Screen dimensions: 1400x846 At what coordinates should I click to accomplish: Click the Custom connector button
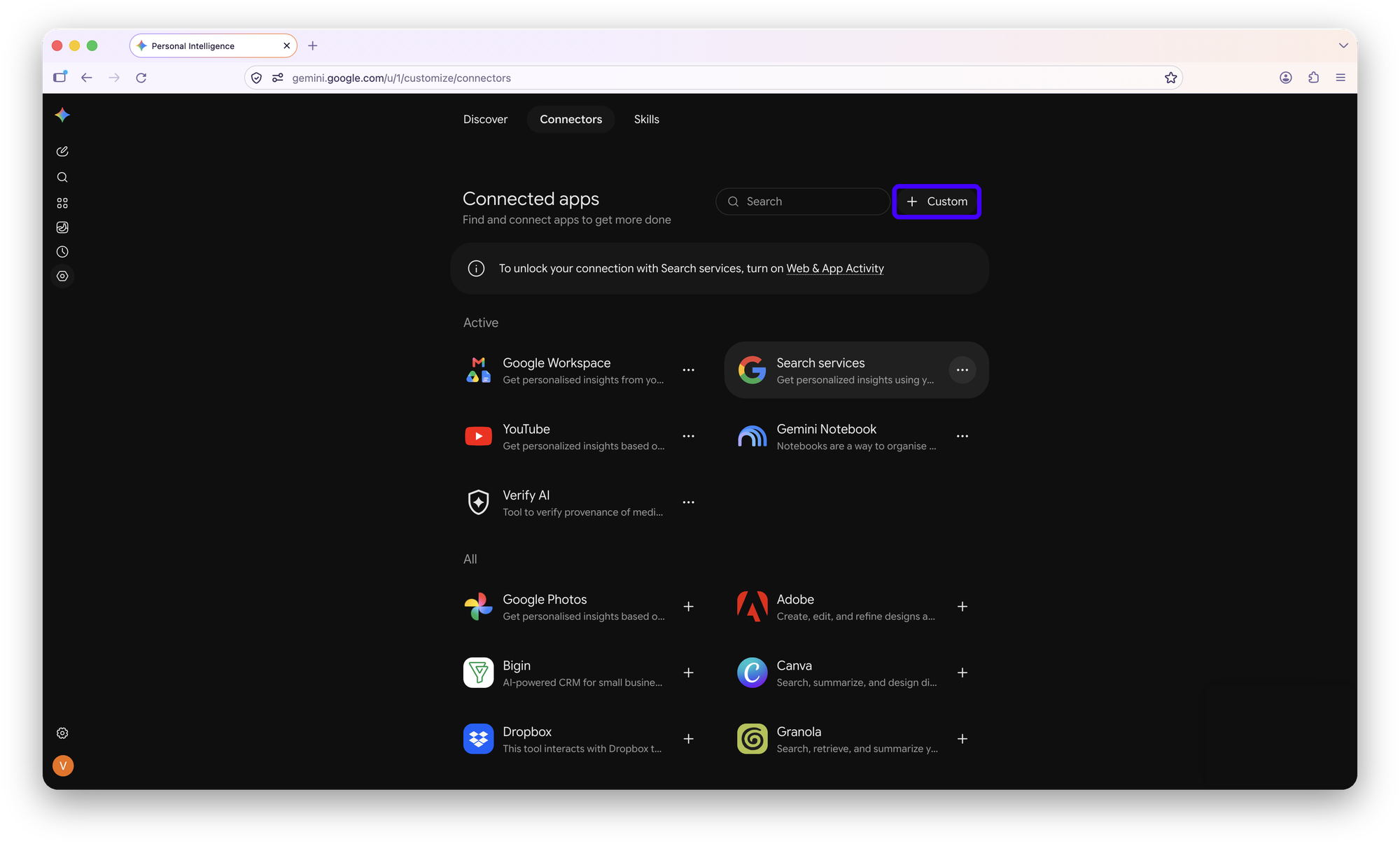(937, 202)
